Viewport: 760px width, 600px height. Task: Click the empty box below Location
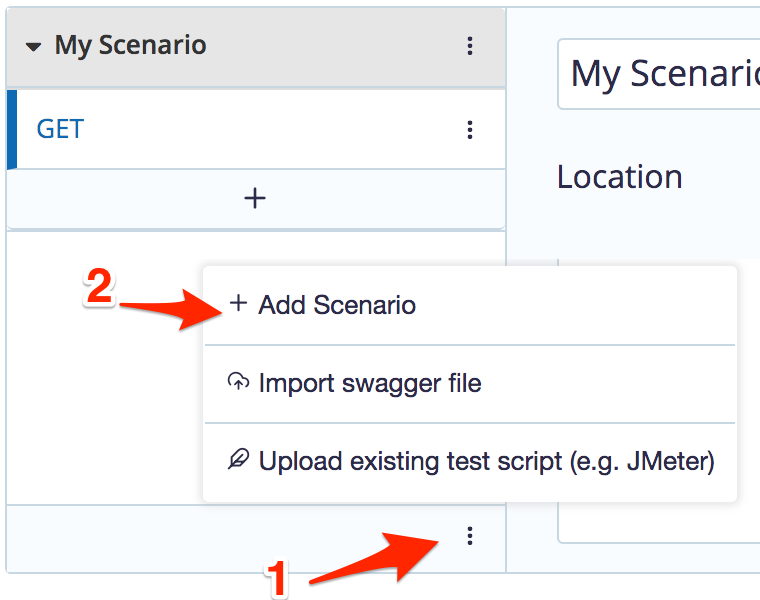(x=659, y=401)
